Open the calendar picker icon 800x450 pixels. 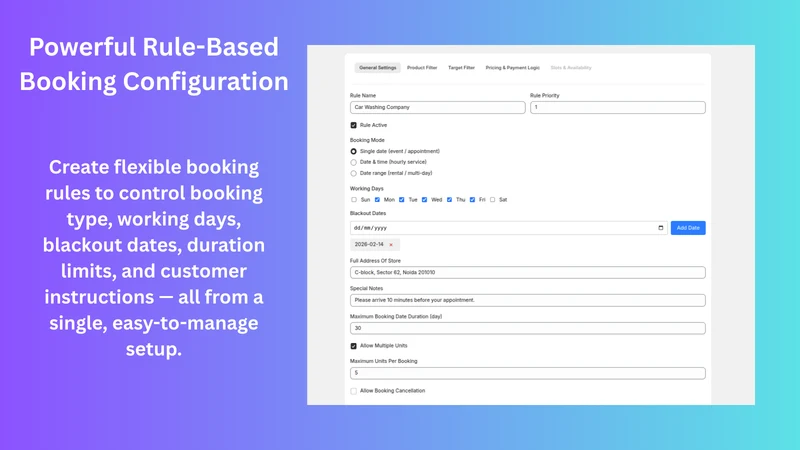pyautogui.click(x=660, y=228)
